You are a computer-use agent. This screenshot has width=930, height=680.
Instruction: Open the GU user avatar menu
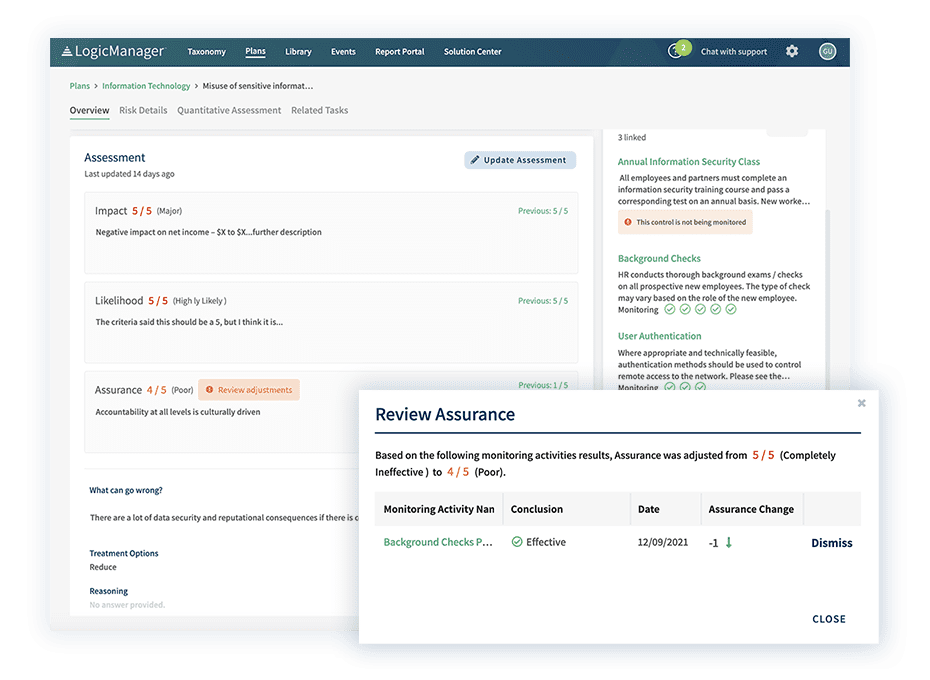click(x=827, y=52)
